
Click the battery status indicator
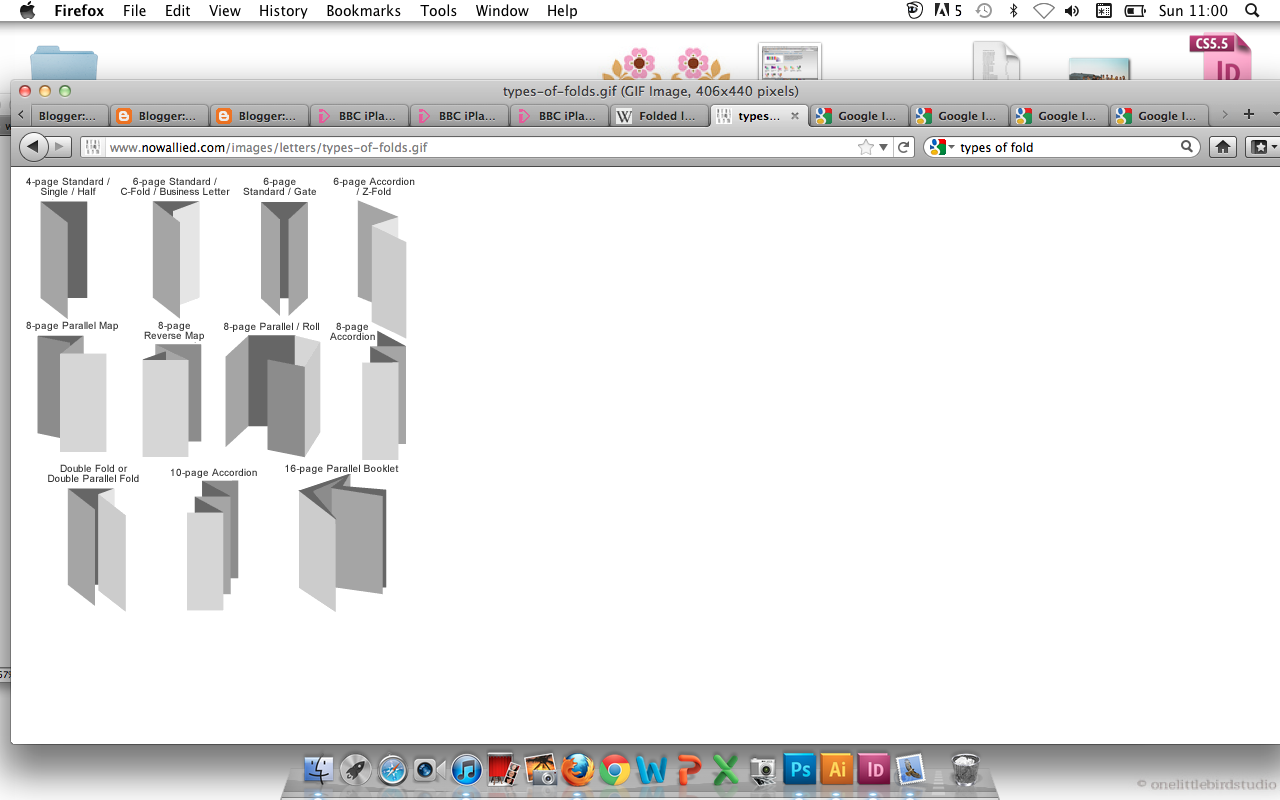1134,11
